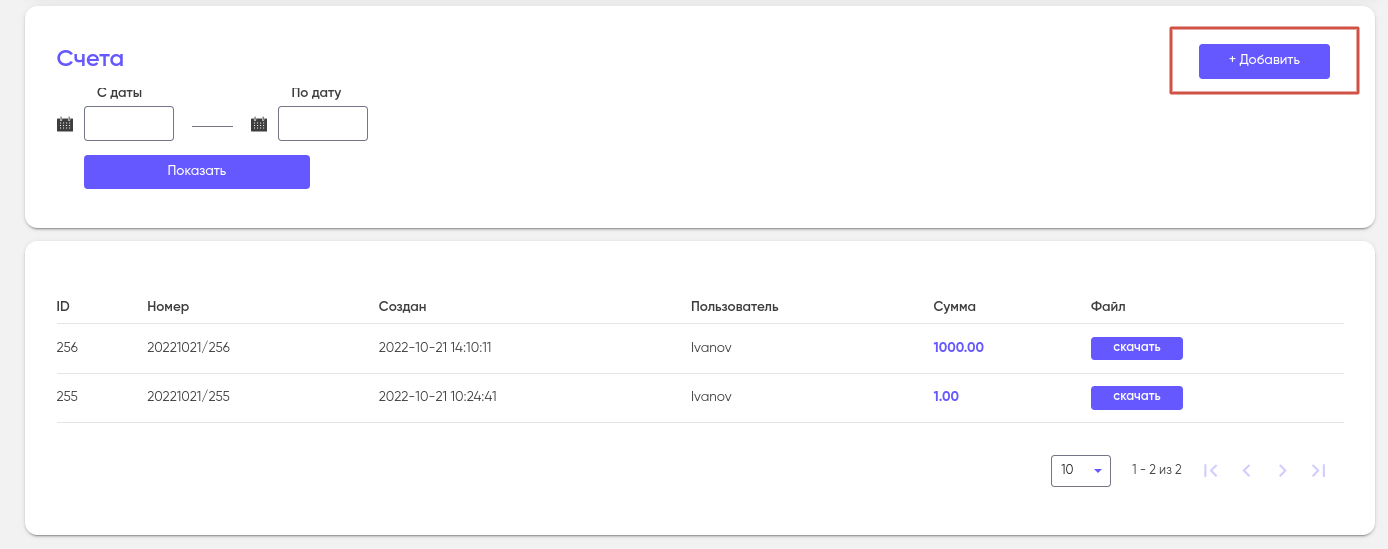Click the Номер column header

tap(168, 306)
